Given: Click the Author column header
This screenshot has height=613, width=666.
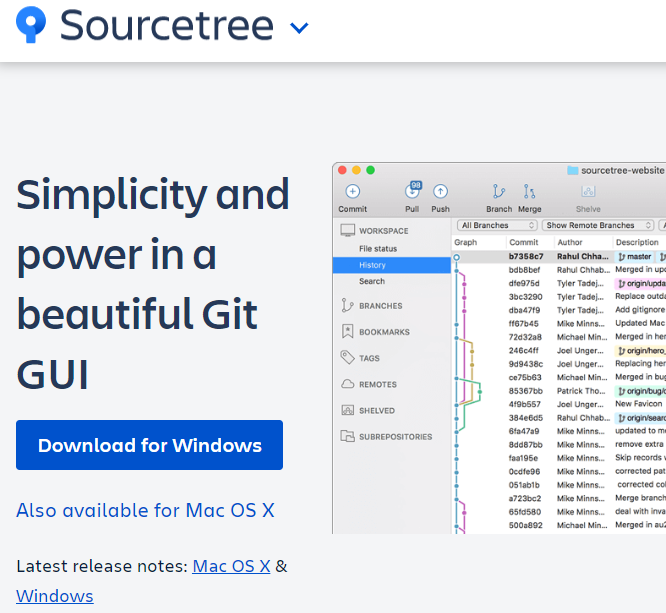Looking at the screenshot, I should [570, 242].
